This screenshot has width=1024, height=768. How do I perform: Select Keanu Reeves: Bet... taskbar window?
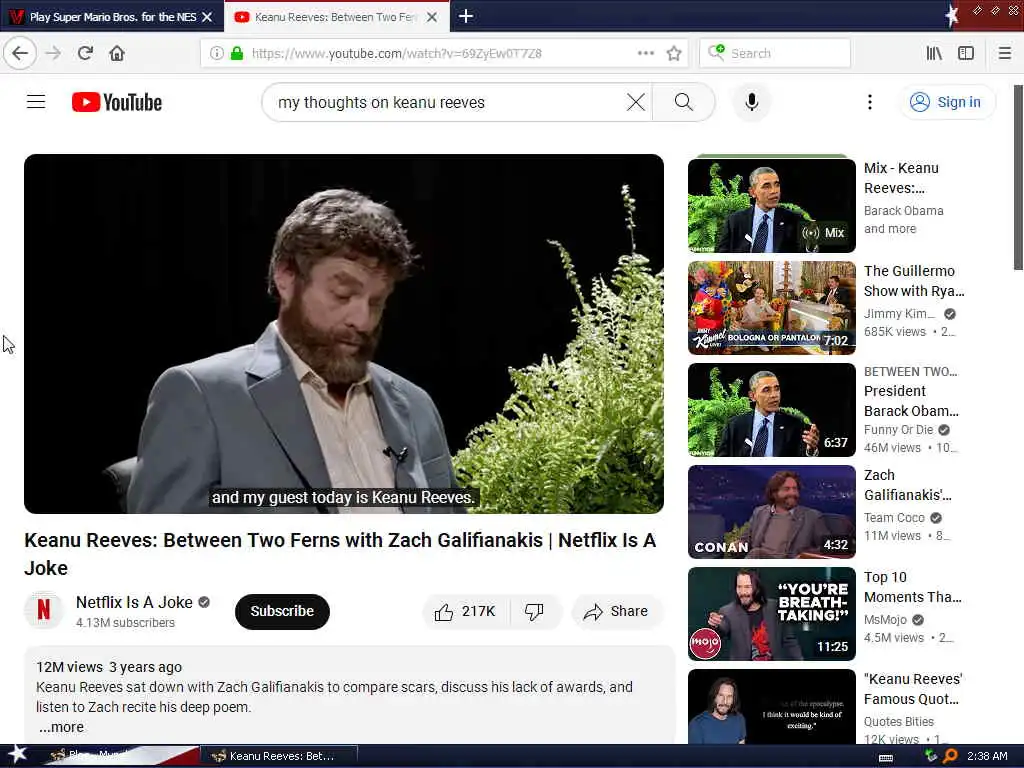pyautogui.click(x=278, y=756)
